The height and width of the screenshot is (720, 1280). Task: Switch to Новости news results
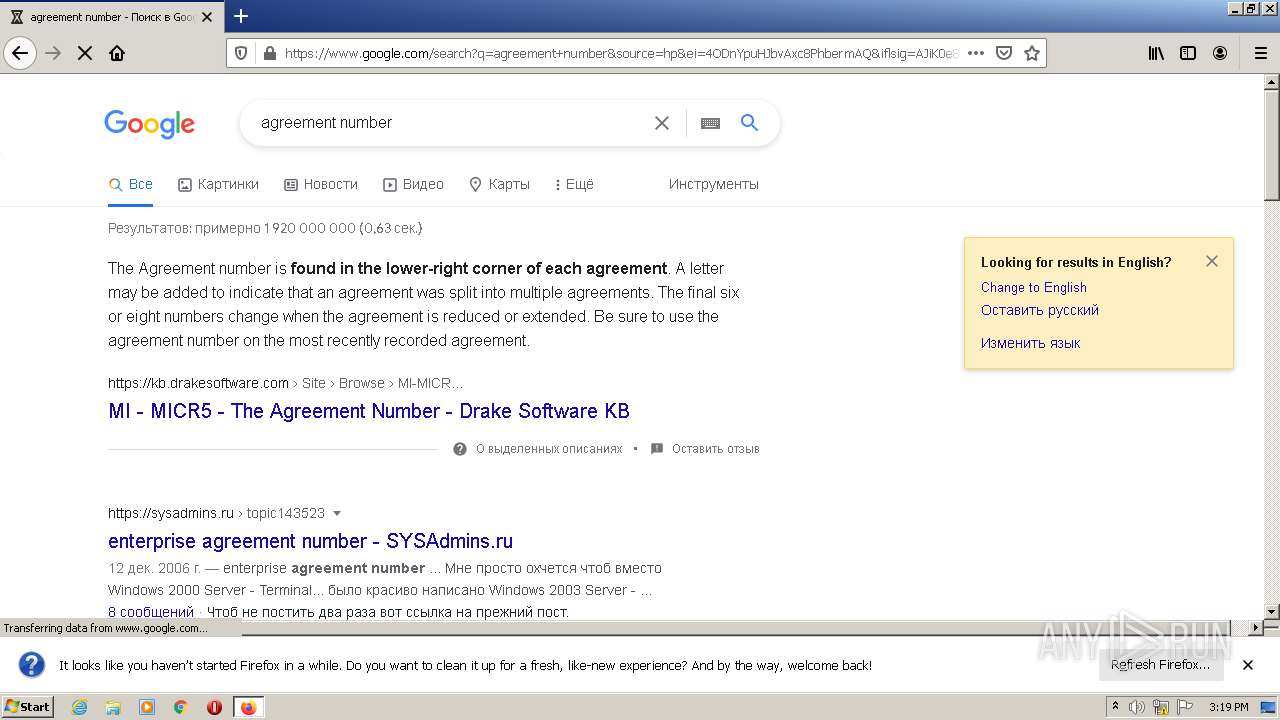point(321,184)
